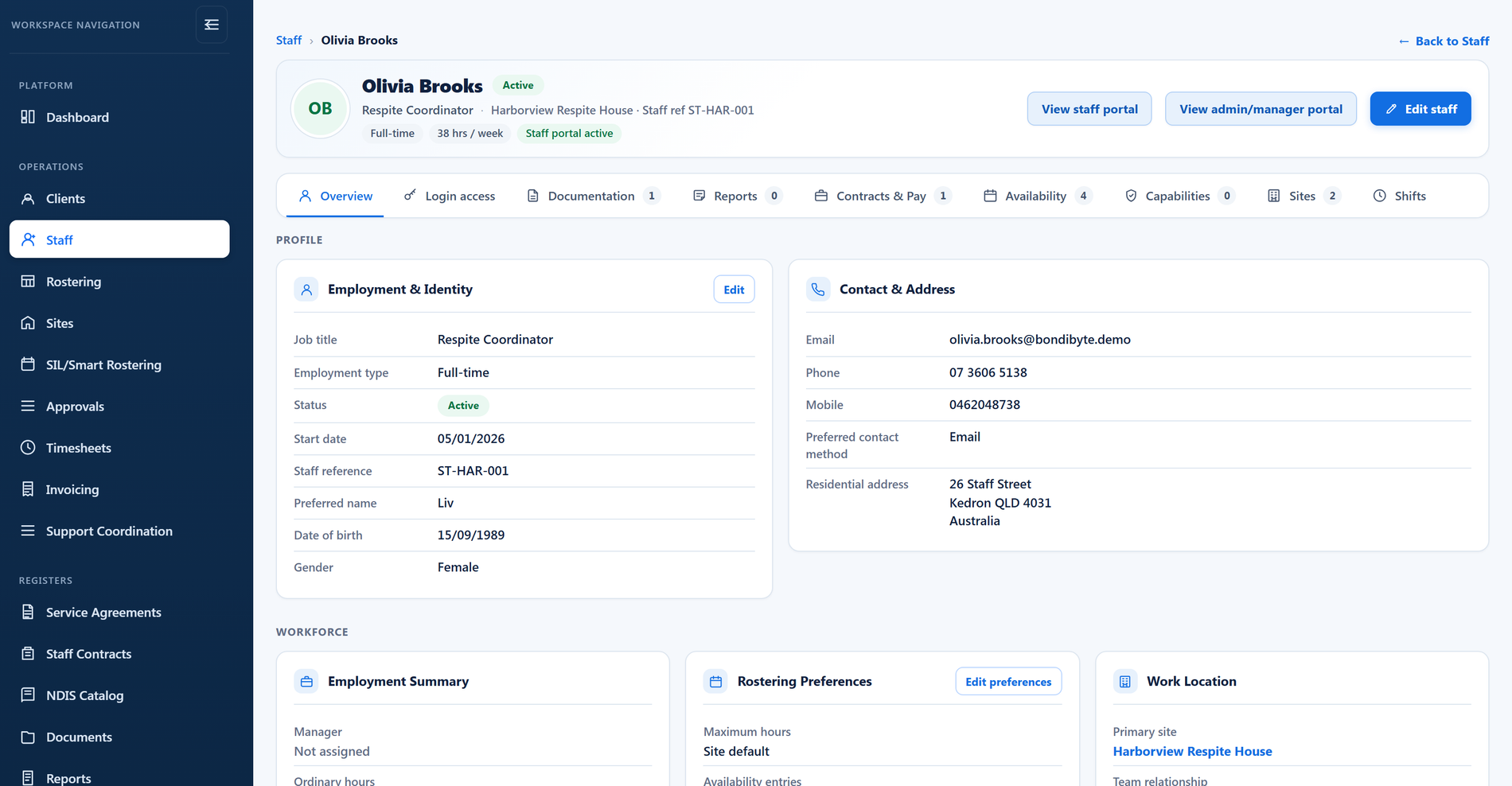Click the Employment & Identity person icon

pos(306,290)
